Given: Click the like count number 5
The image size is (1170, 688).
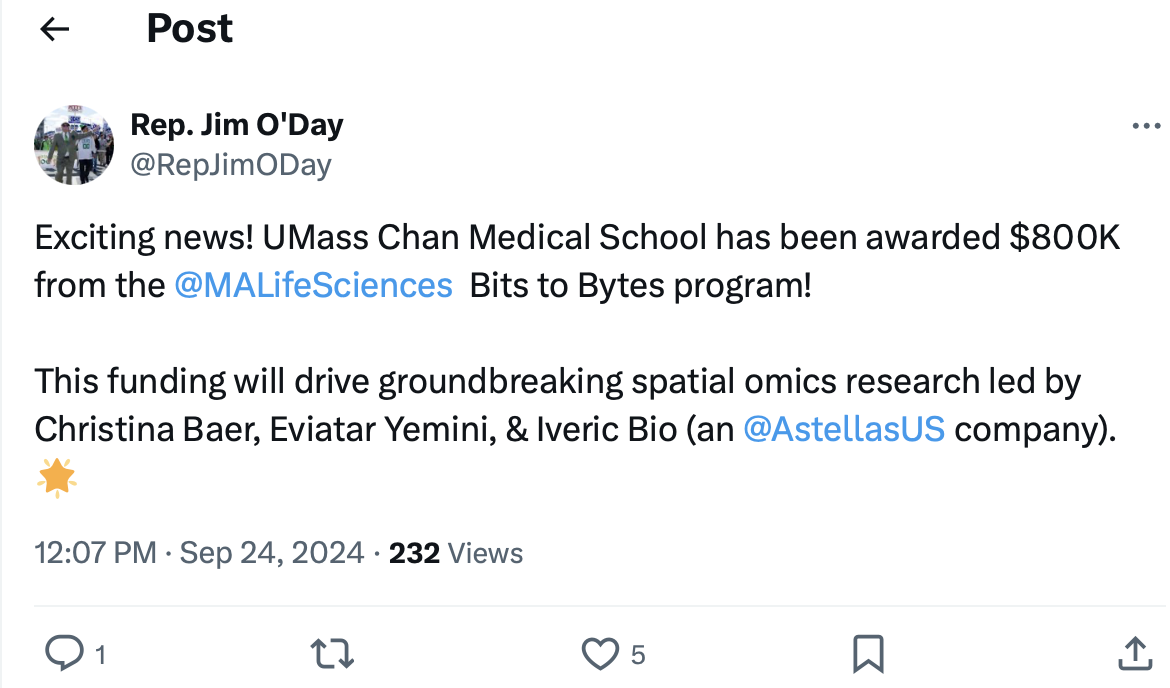Looking at the screenshot, I should 638,655.
